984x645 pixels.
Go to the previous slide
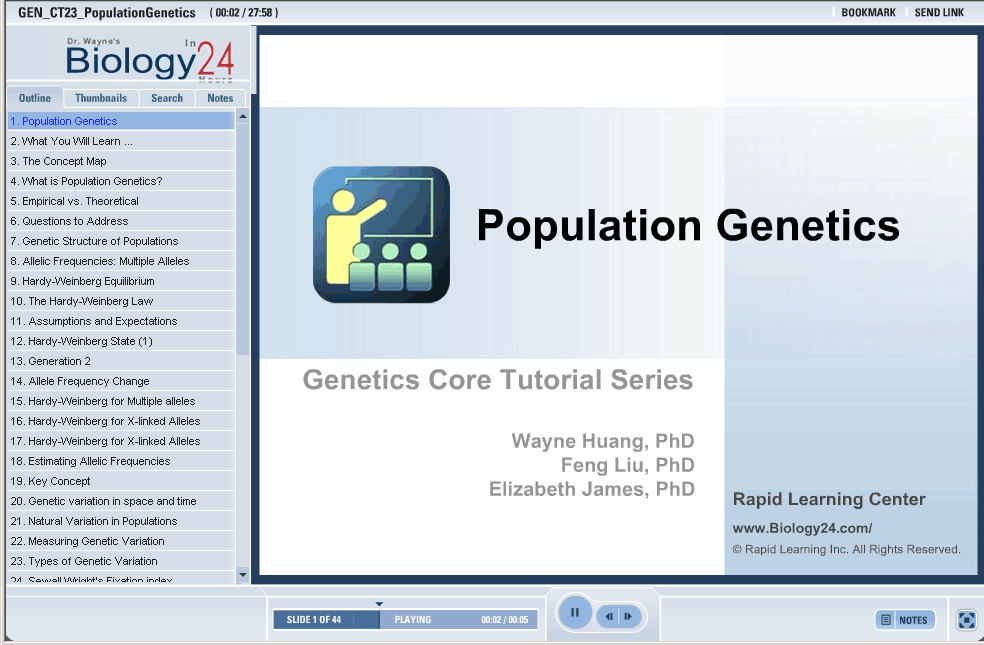[609, 617]
